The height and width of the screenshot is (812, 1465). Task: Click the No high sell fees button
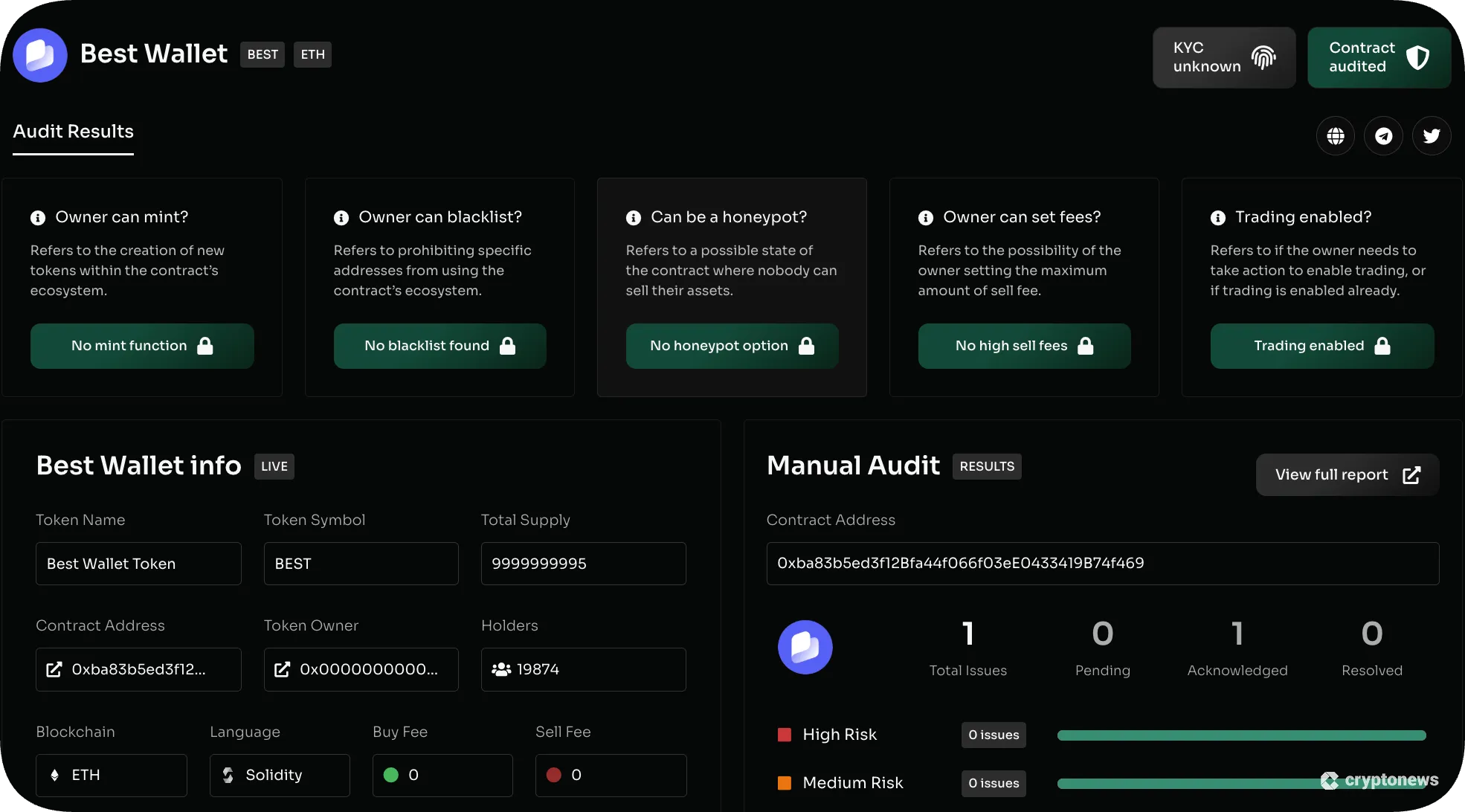1024,346
